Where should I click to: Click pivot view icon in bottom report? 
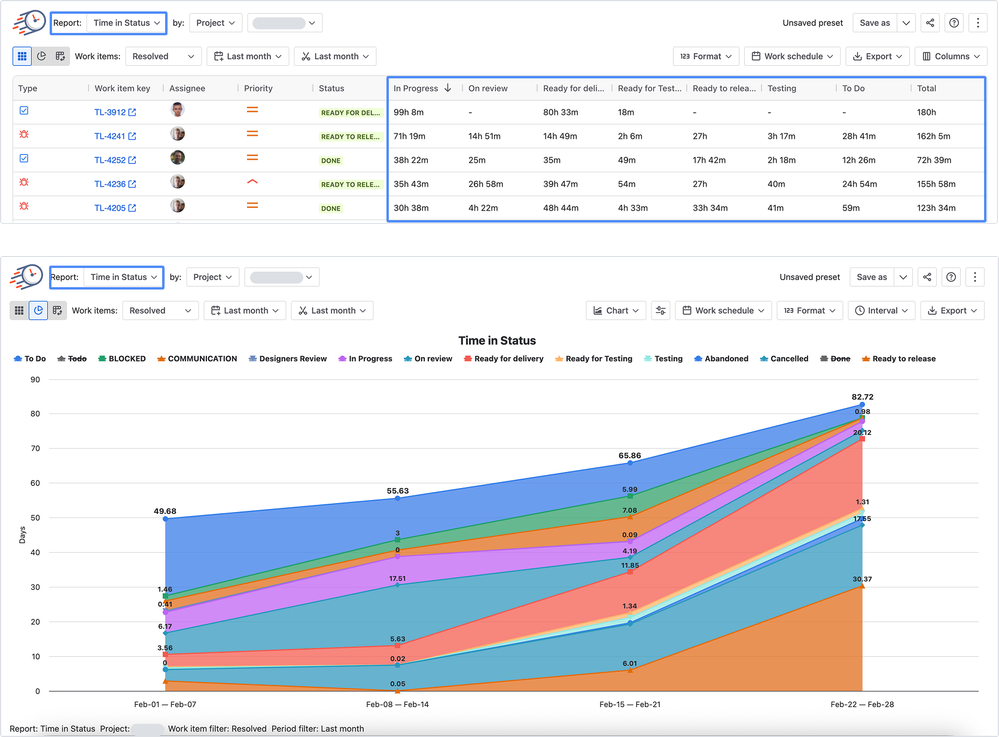[x=57, y=310]
